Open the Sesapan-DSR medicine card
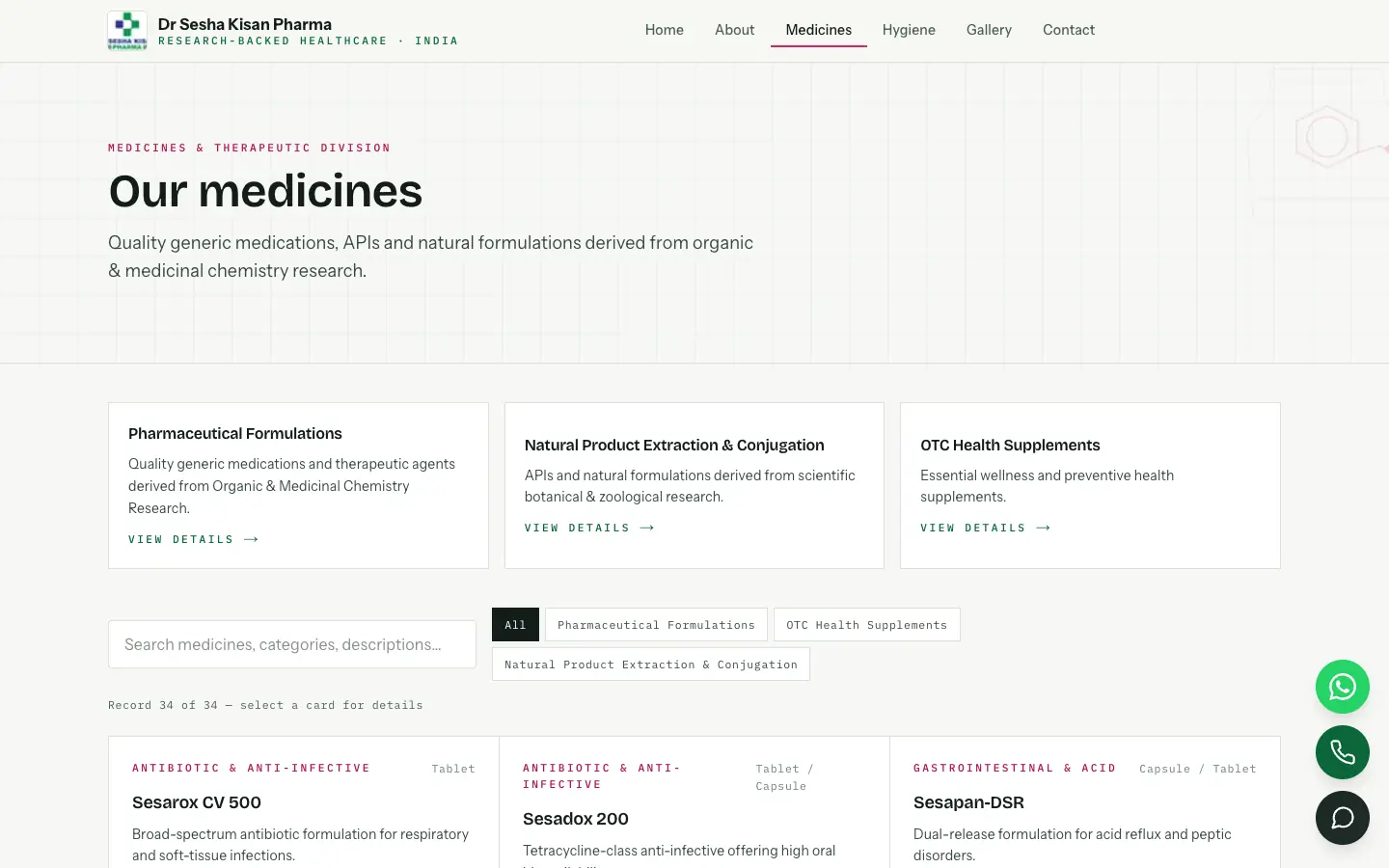This screenshot has height=868, width=1389. 1085,802
